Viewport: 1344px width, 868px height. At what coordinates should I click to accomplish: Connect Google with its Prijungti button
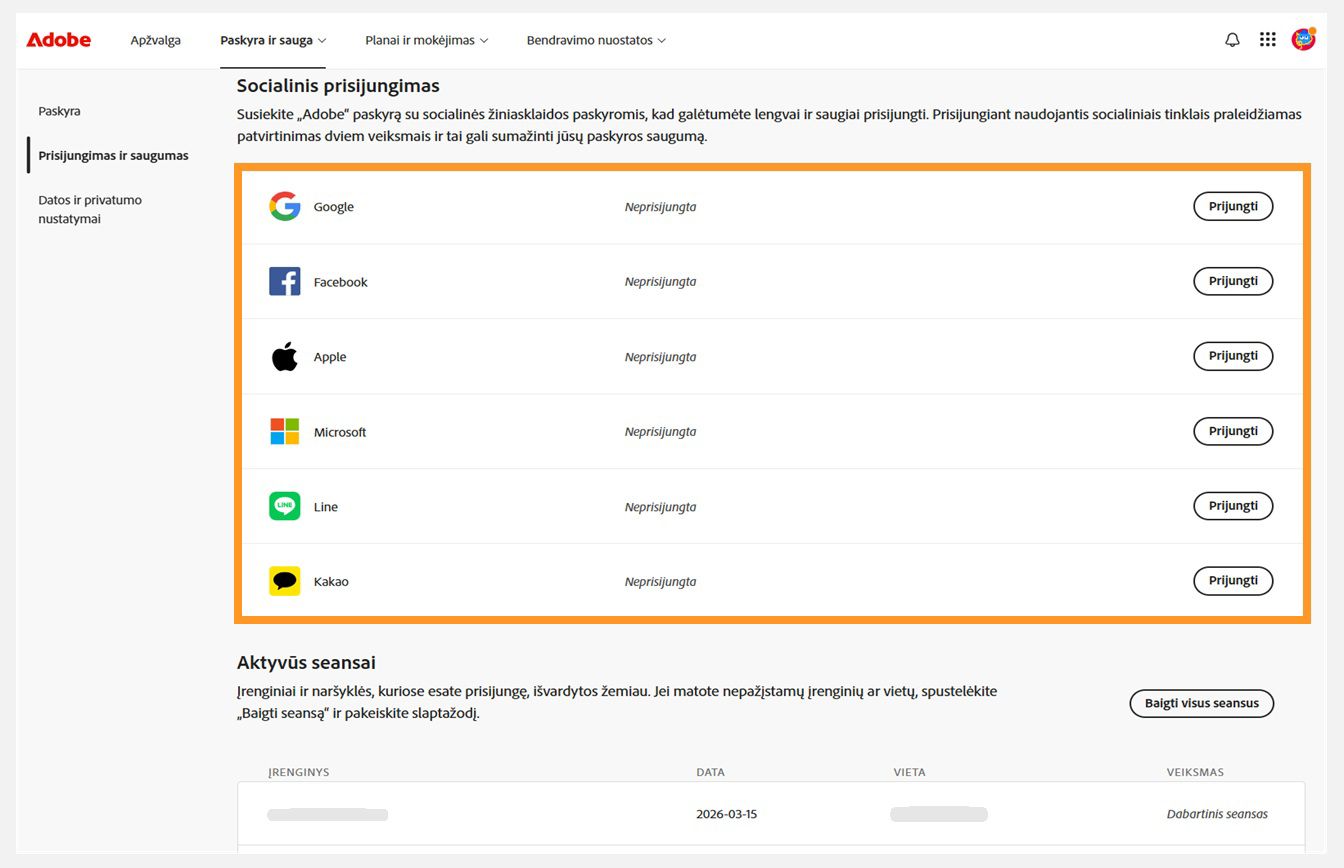coord(1233,206)
